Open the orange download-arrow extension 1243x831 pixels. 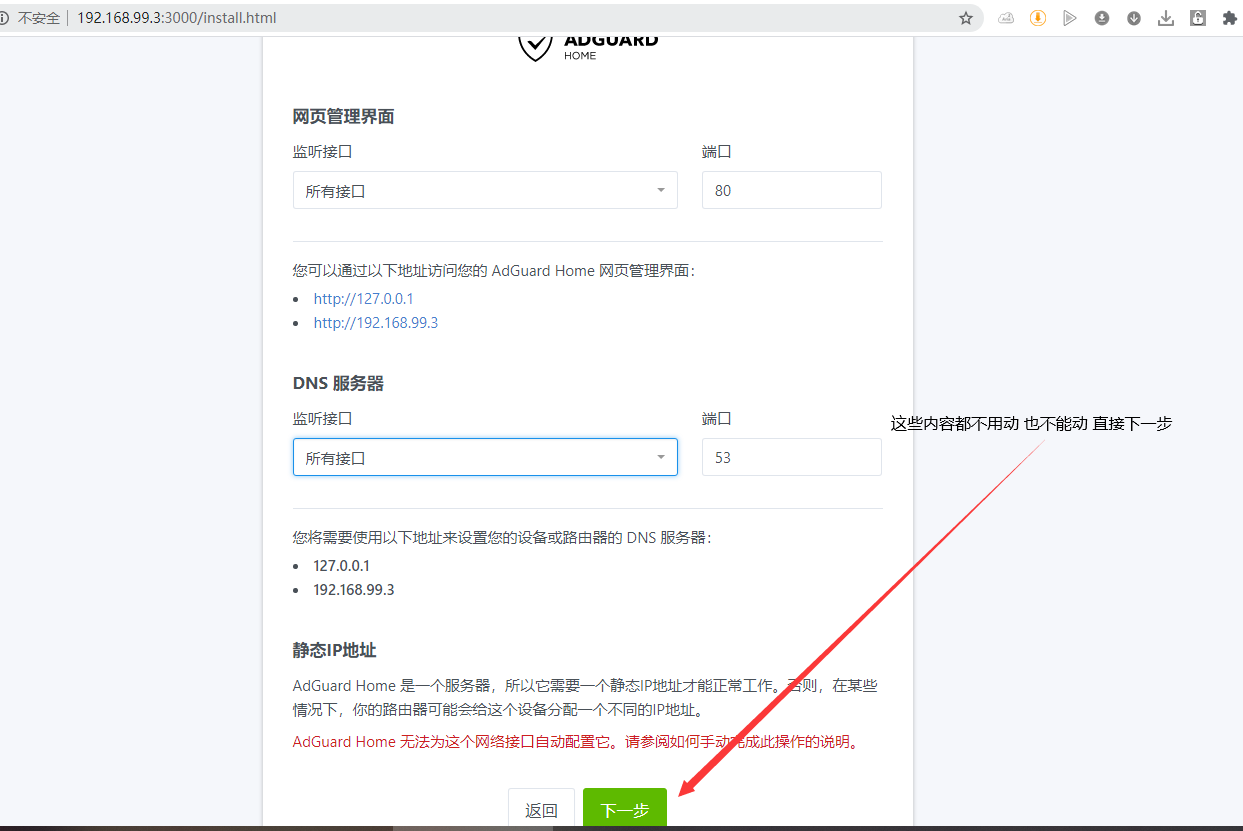click(x=1038, y=18)
